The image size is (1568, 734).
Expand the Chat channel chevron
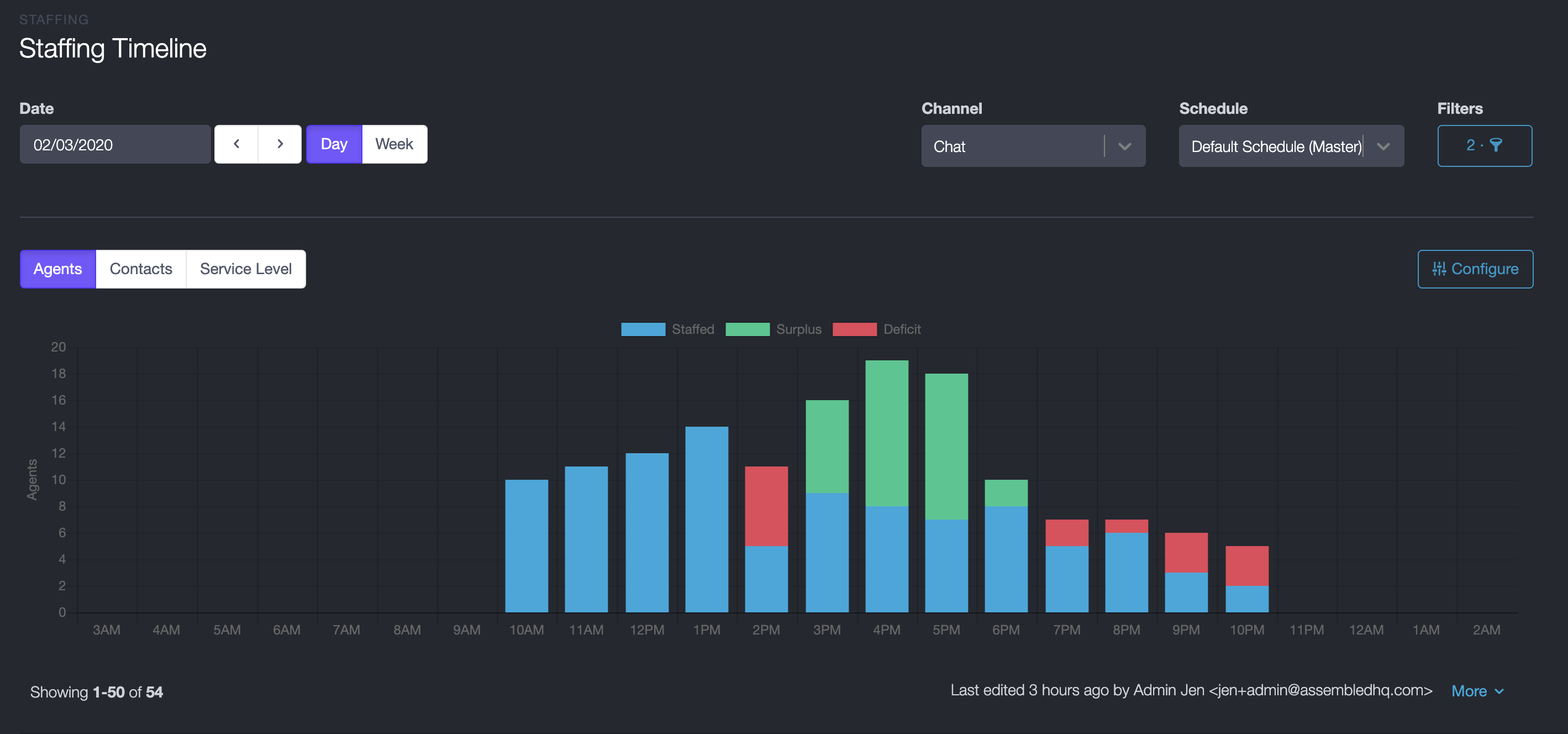click(1125, 146)
